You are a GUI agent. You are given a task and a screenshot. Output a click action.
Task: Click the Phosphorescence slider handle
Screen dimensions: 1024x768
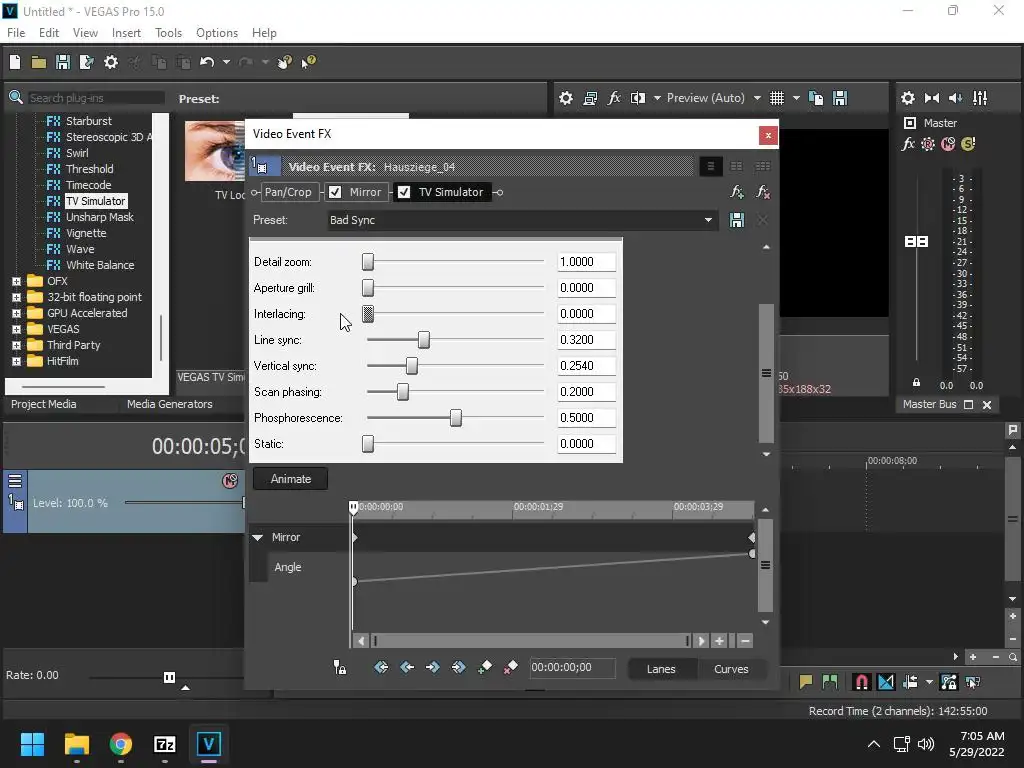456,418
